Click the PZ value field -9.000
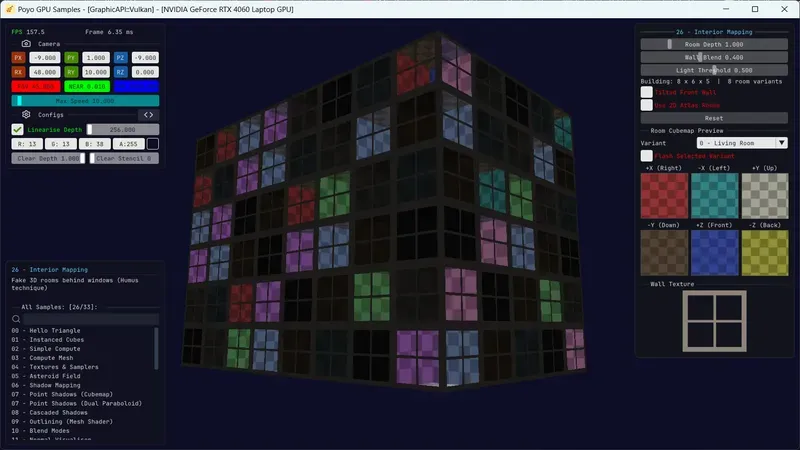Viewport: 800px width, 450px height. (x=145, y=58)
